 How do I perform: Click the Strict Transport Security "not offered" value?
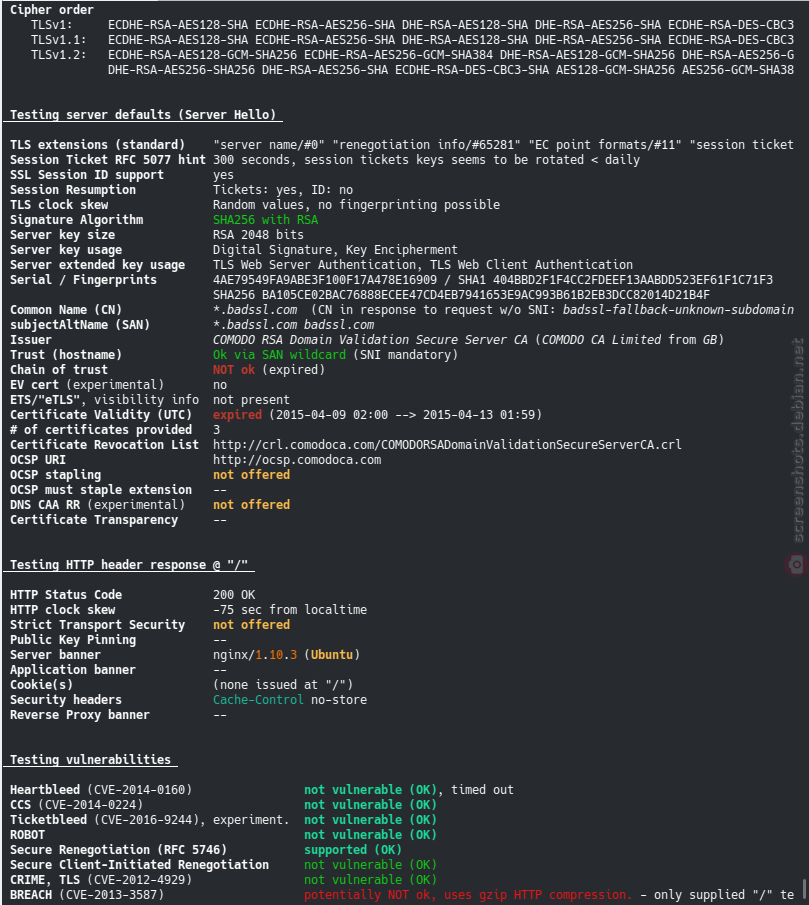pos(252,625)
